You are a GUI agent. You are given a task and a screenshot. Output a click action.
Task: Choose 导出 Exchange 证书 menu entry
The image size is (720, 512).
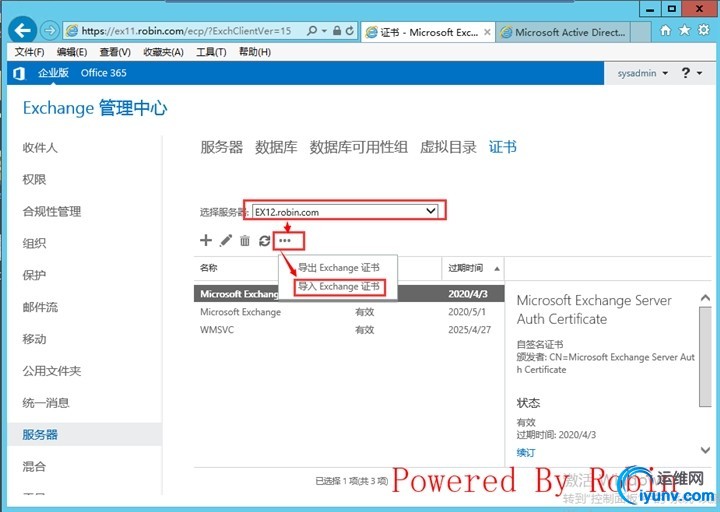338,268
